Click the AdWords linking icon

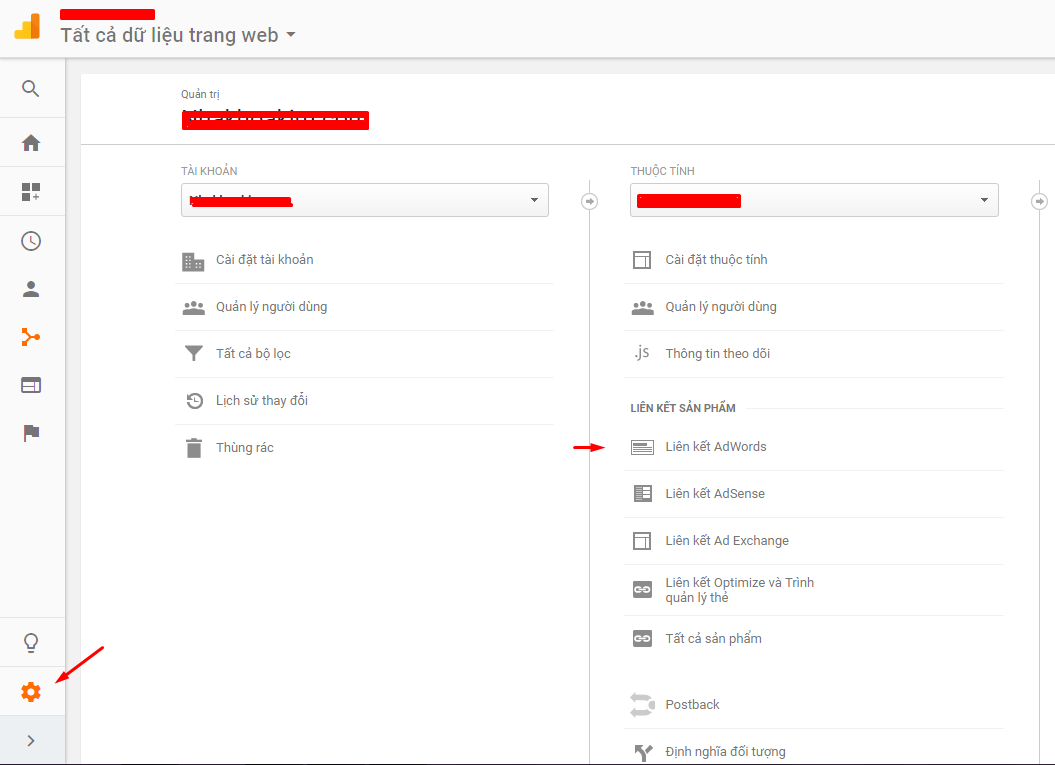(x=643, y=447)
